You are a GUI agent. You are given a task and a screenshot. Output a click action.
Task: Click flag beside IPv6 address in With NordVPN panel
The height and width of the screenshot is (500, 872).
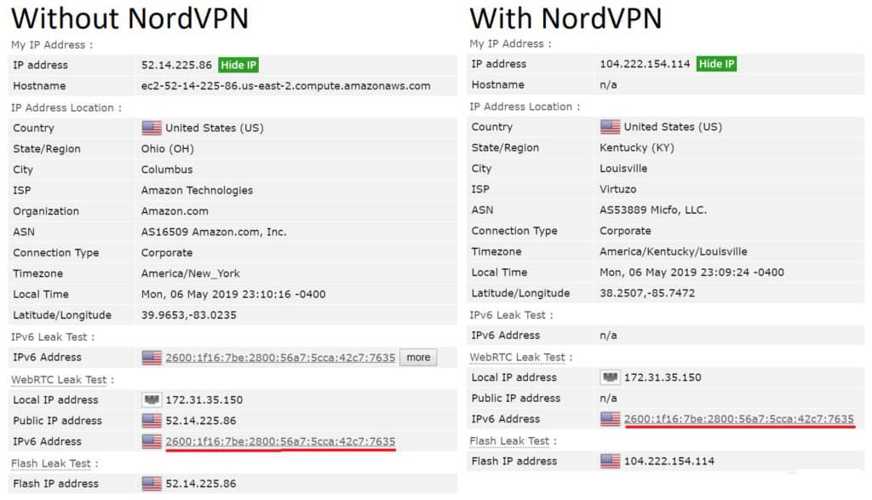(610, 419)
